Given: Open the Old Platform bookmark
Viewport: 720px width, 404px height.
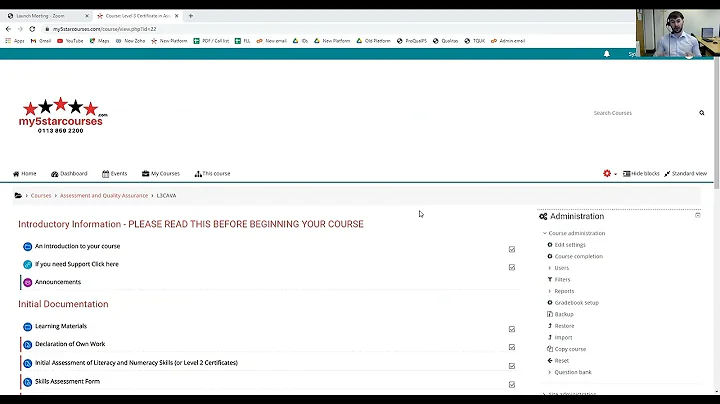Looking at the screenshot, I should pyautogui.click(x=373, y=41).
